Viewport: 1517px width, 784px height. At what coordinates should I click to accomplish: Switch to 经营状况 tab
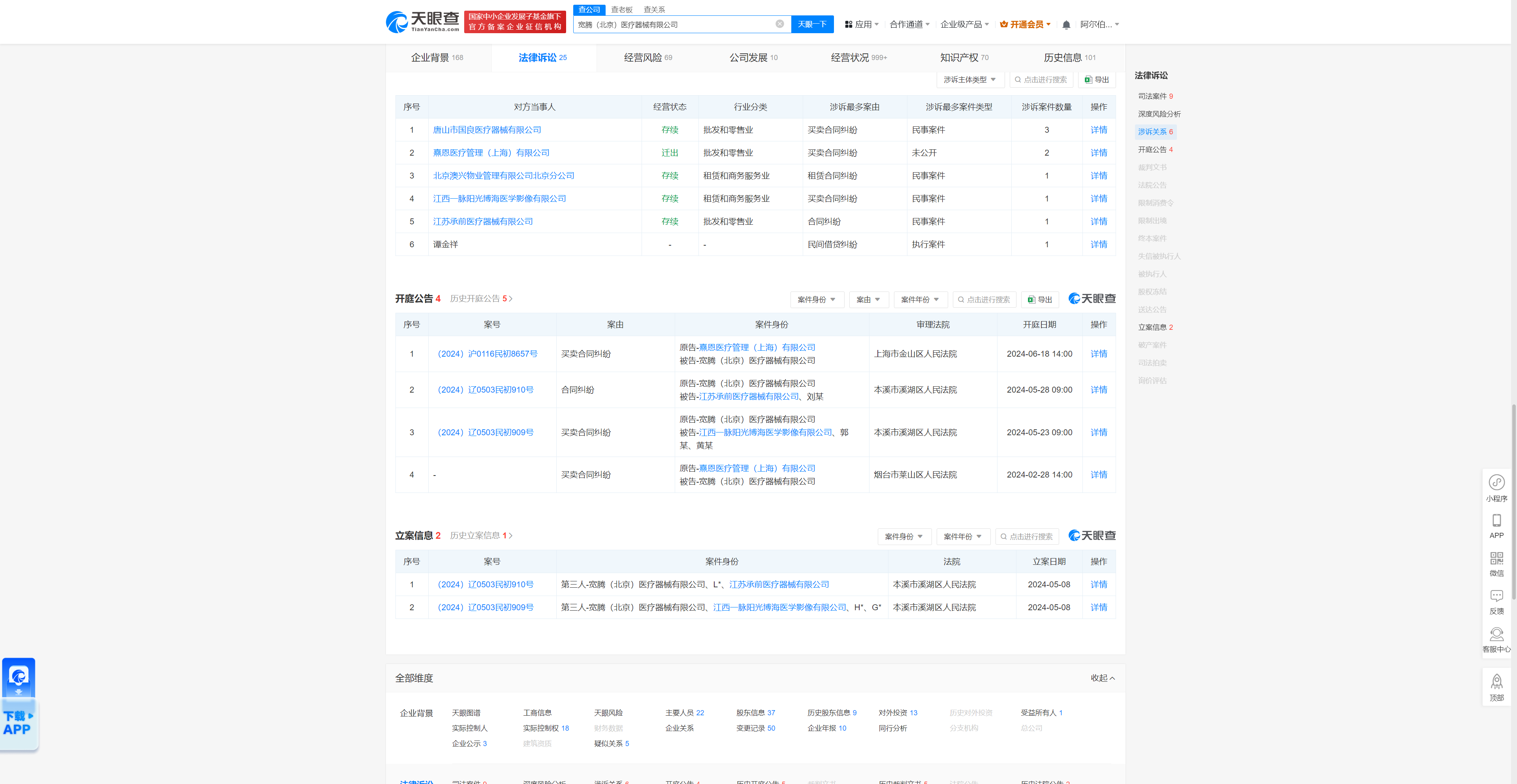[x=858, y=58]
